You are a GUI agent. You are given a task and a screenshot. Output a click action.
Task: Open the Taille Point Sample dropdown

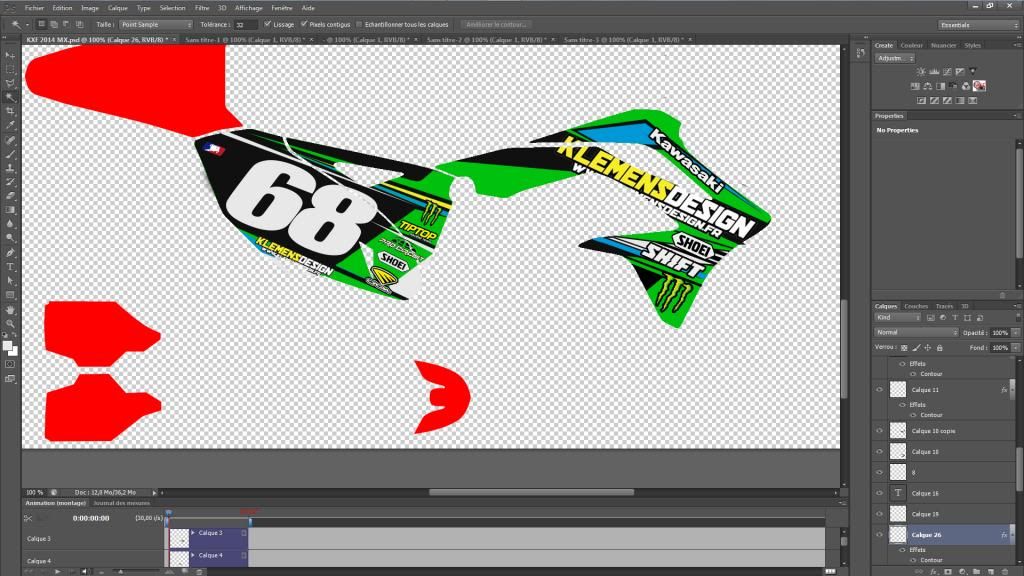point(157,24)
